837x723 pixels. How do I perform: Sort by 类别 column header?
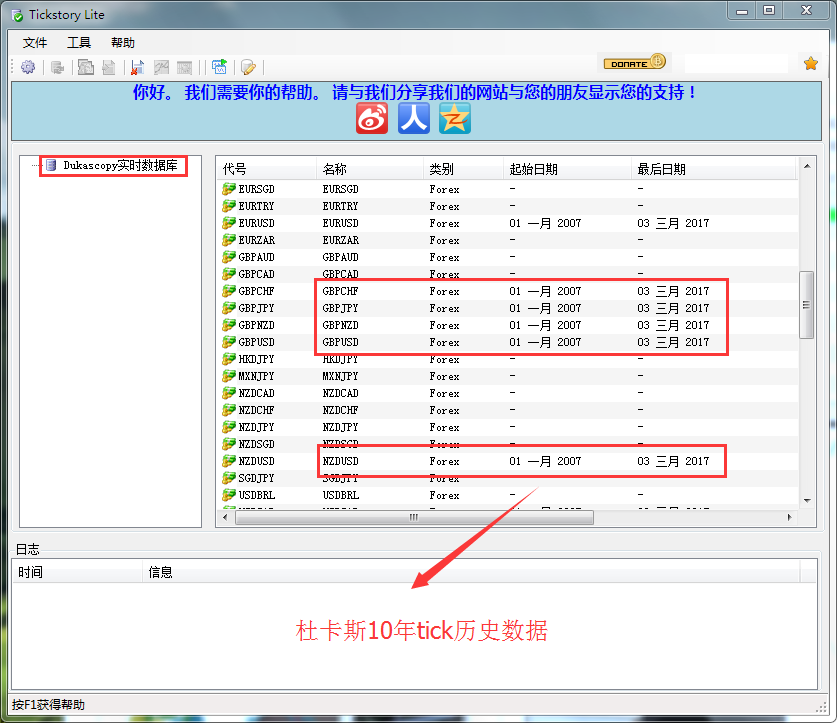click(x=463, y=169)
